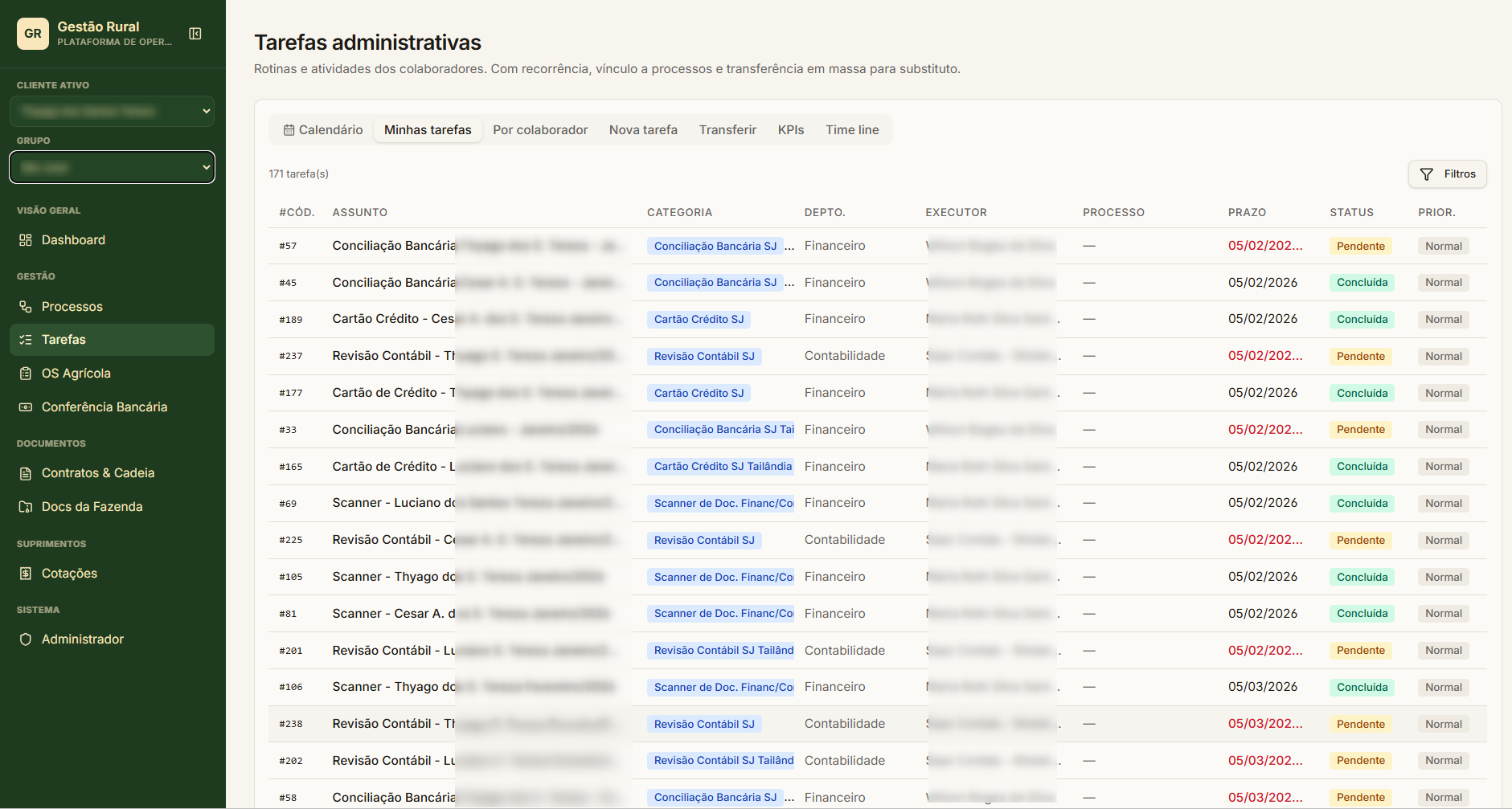Open the Cliente Ativo dropdown
1512x809 pixels.
click(112, 112)
